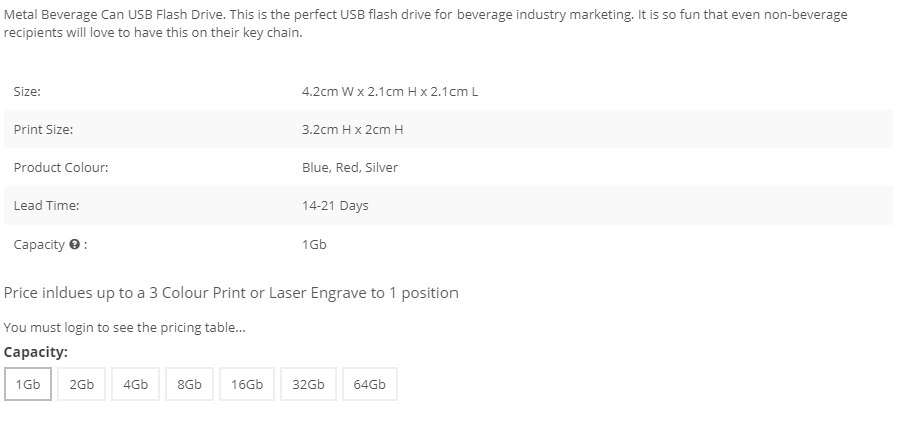Click the 'Price inldues' print heading
This screenshot has width=904, height=426.
[231, 293]
